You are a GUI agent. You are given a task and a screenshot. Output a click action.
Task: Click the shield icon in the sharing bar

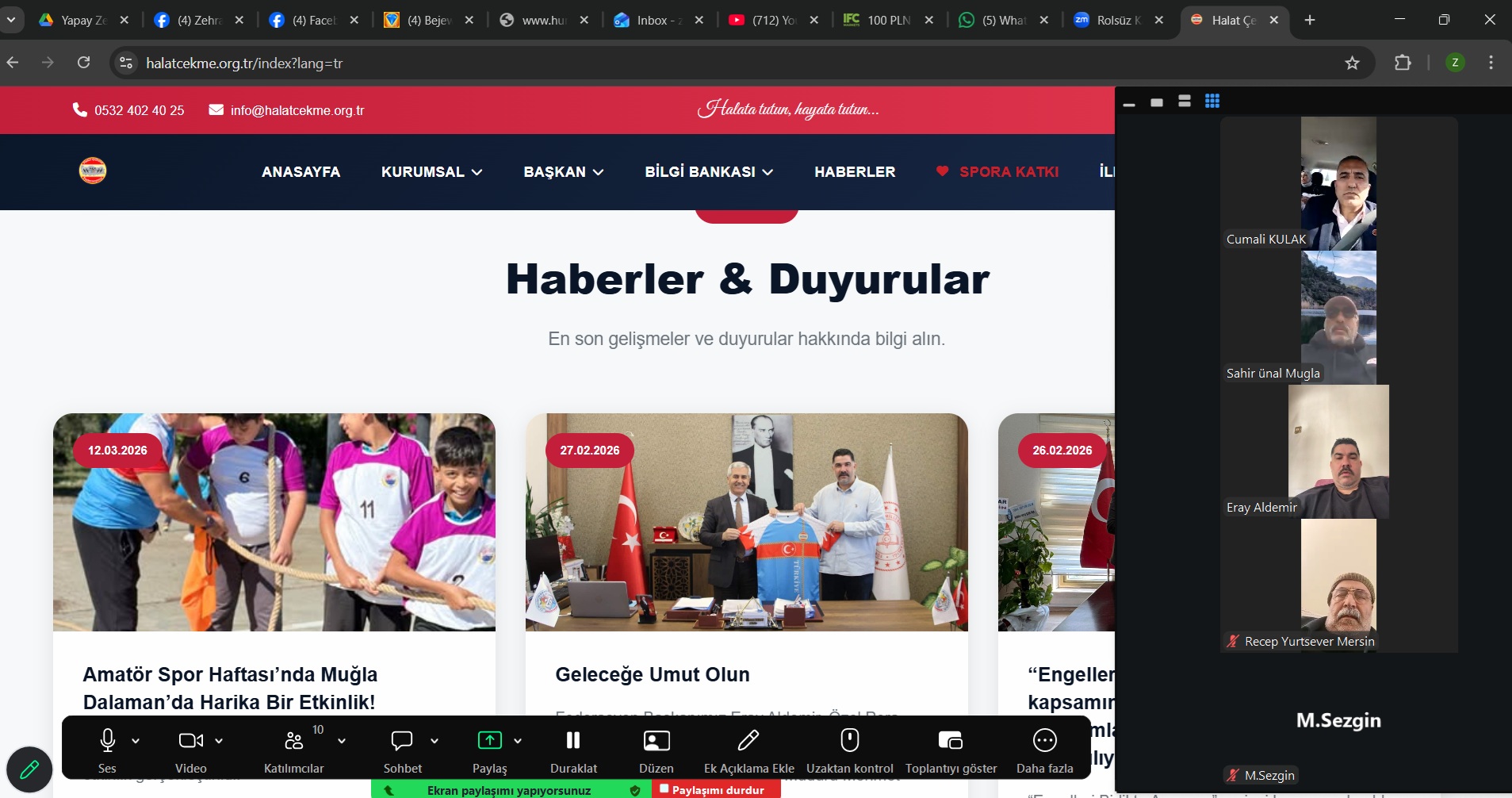pos(635,791)
